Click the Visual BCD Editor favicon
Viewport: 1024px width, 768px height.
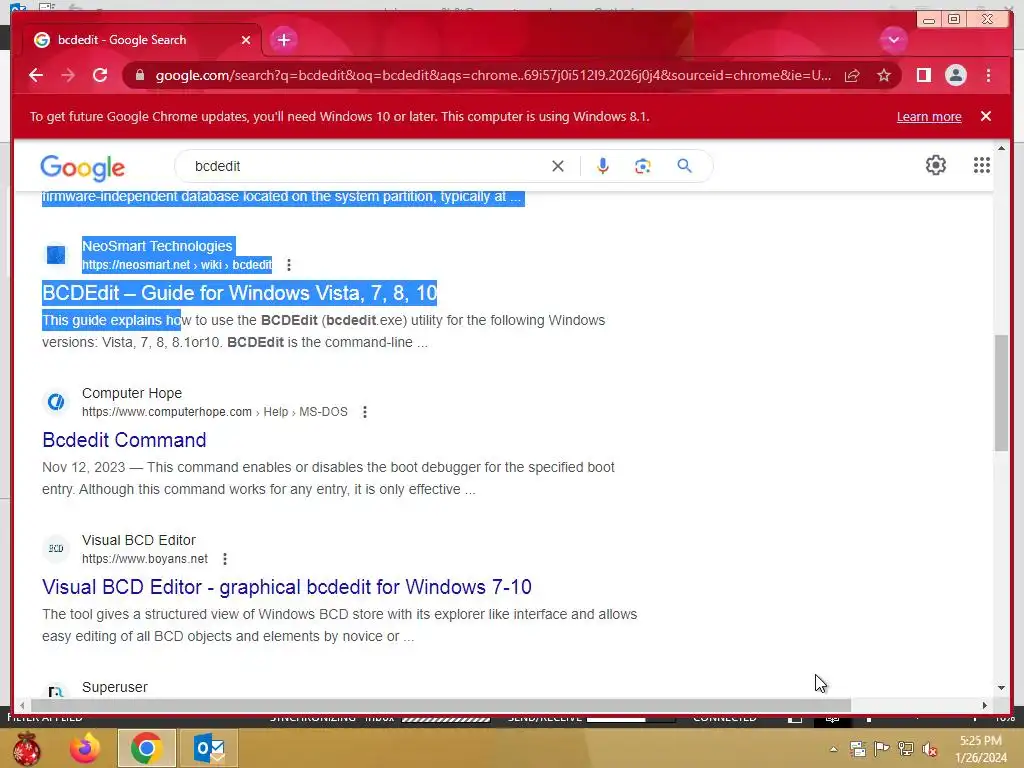(56, 549)
